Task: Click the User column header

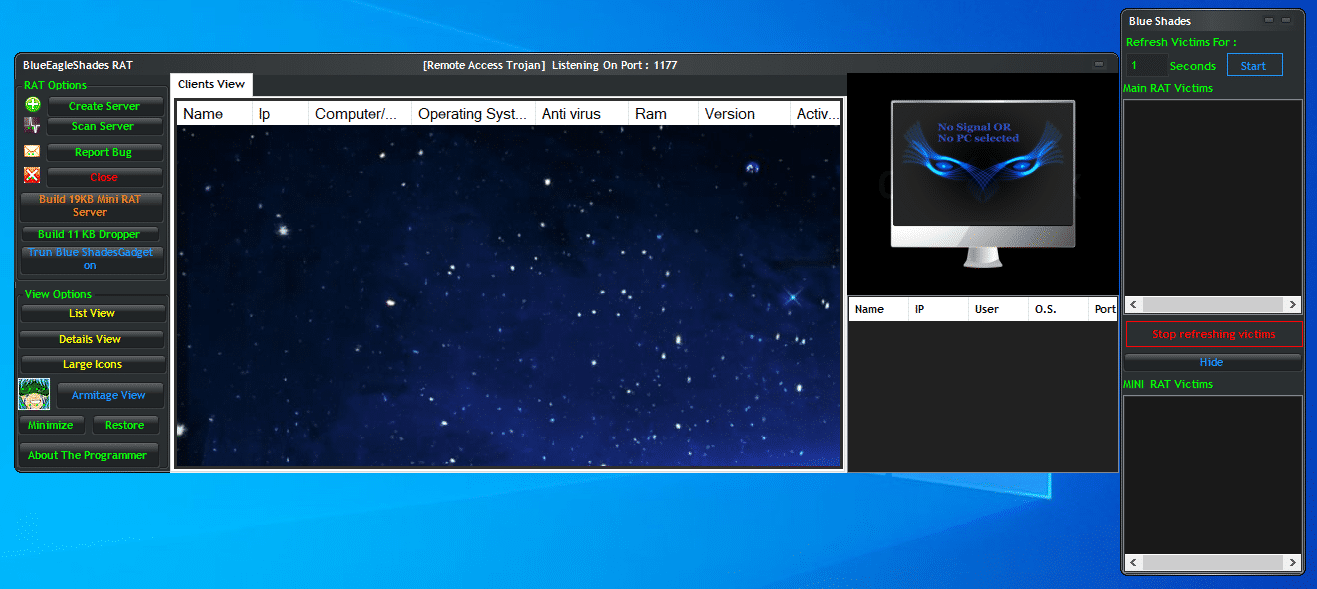Action: pos(998,309)
